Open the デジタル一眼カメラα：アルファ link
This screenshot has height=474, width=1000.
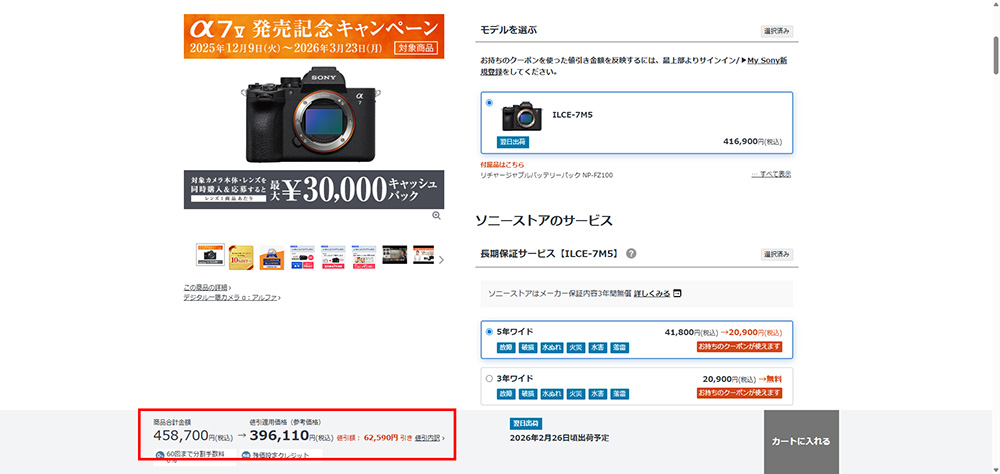pos(232,297)
